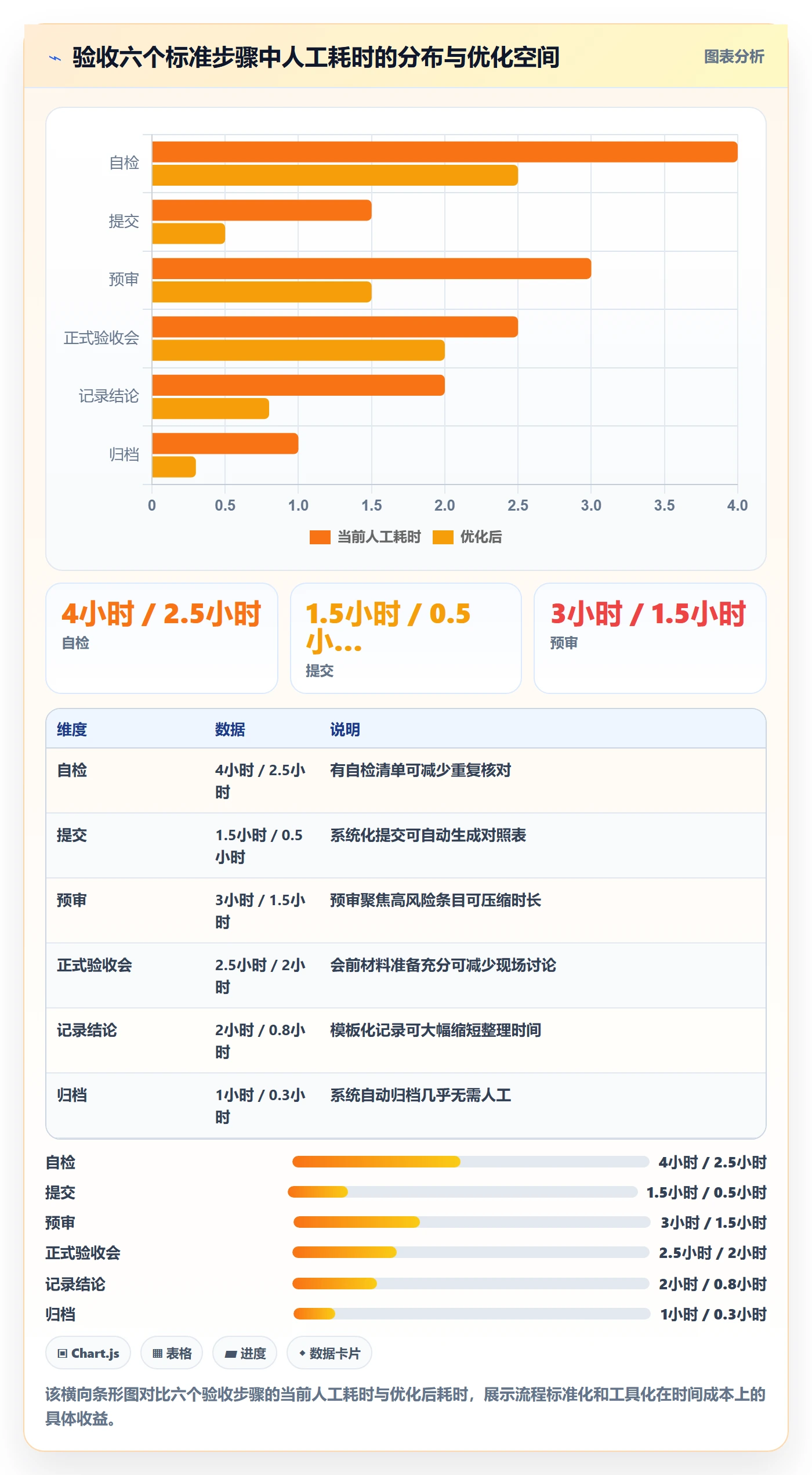812x1475 pixels.
Task: Click the 归档 progress bar
Action: pyautogui.click(x=472, y=1314)
